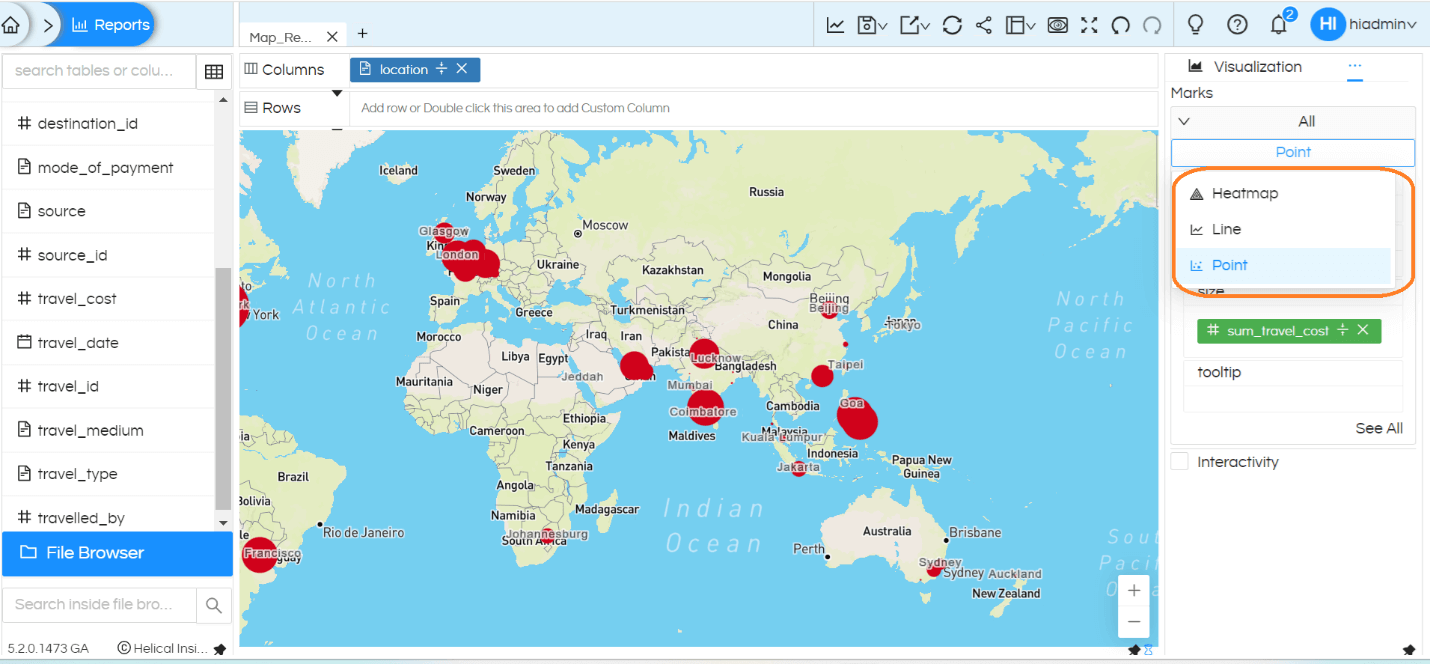Viewport: 1430px width, 664px height.
Task: Undo the last action
Action: [x=1120, y=25]
